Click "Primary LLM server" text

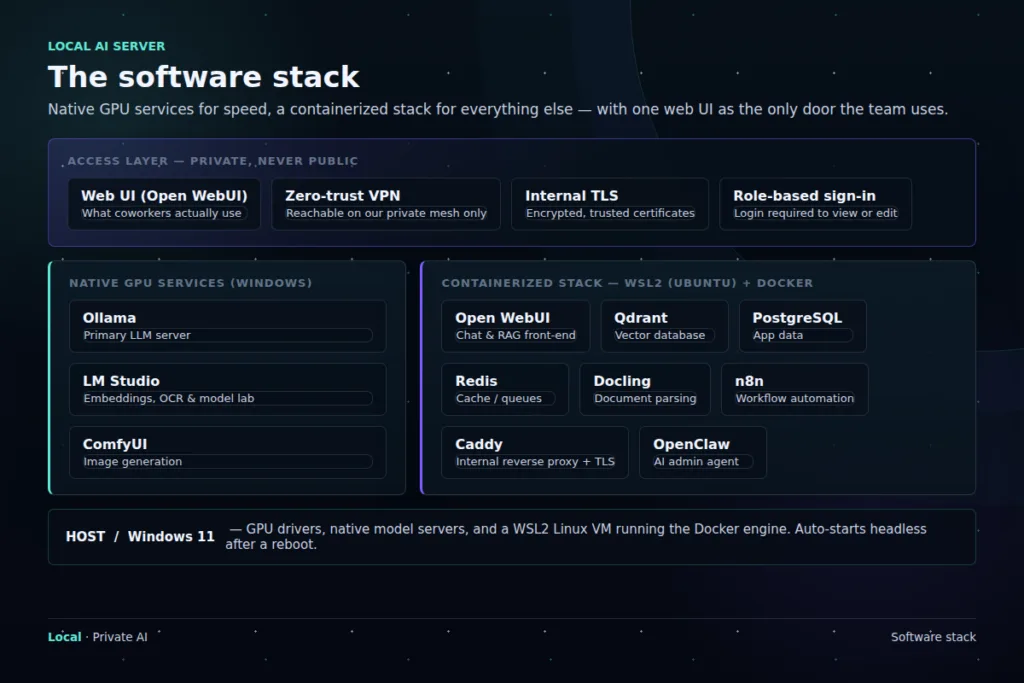coord(137,335)
